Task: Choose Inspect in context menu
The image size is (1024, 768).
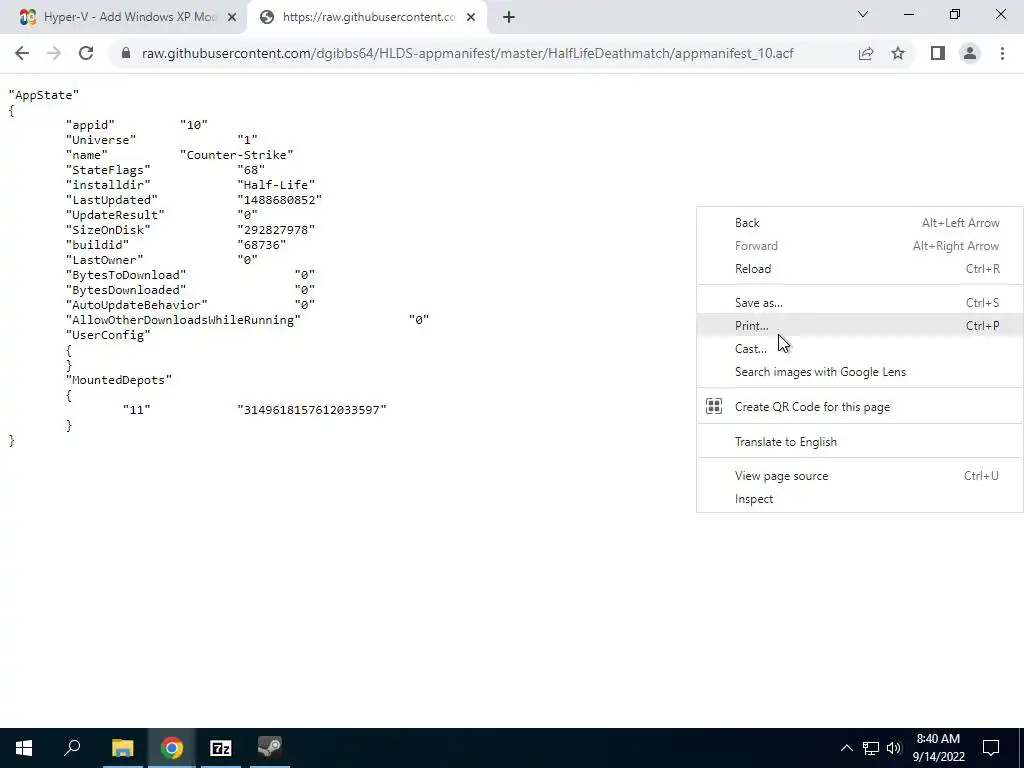Action: [860, 498]
